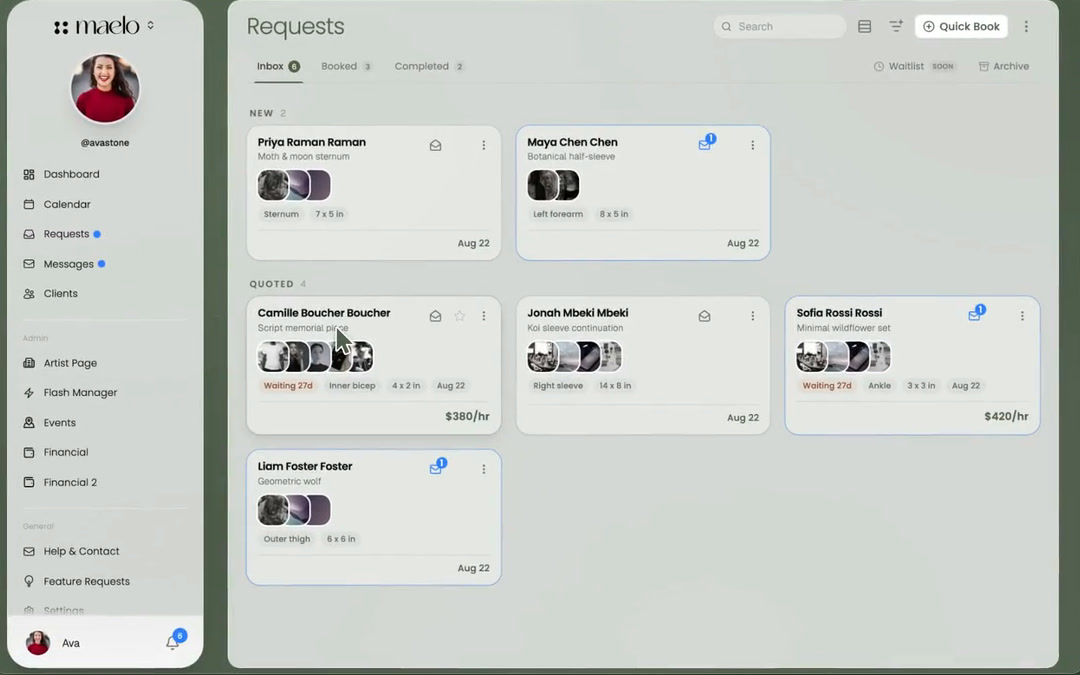
Task: Open Liam Foster card three-dot menu
Action: pyautogui.click(x=484, y=469)
